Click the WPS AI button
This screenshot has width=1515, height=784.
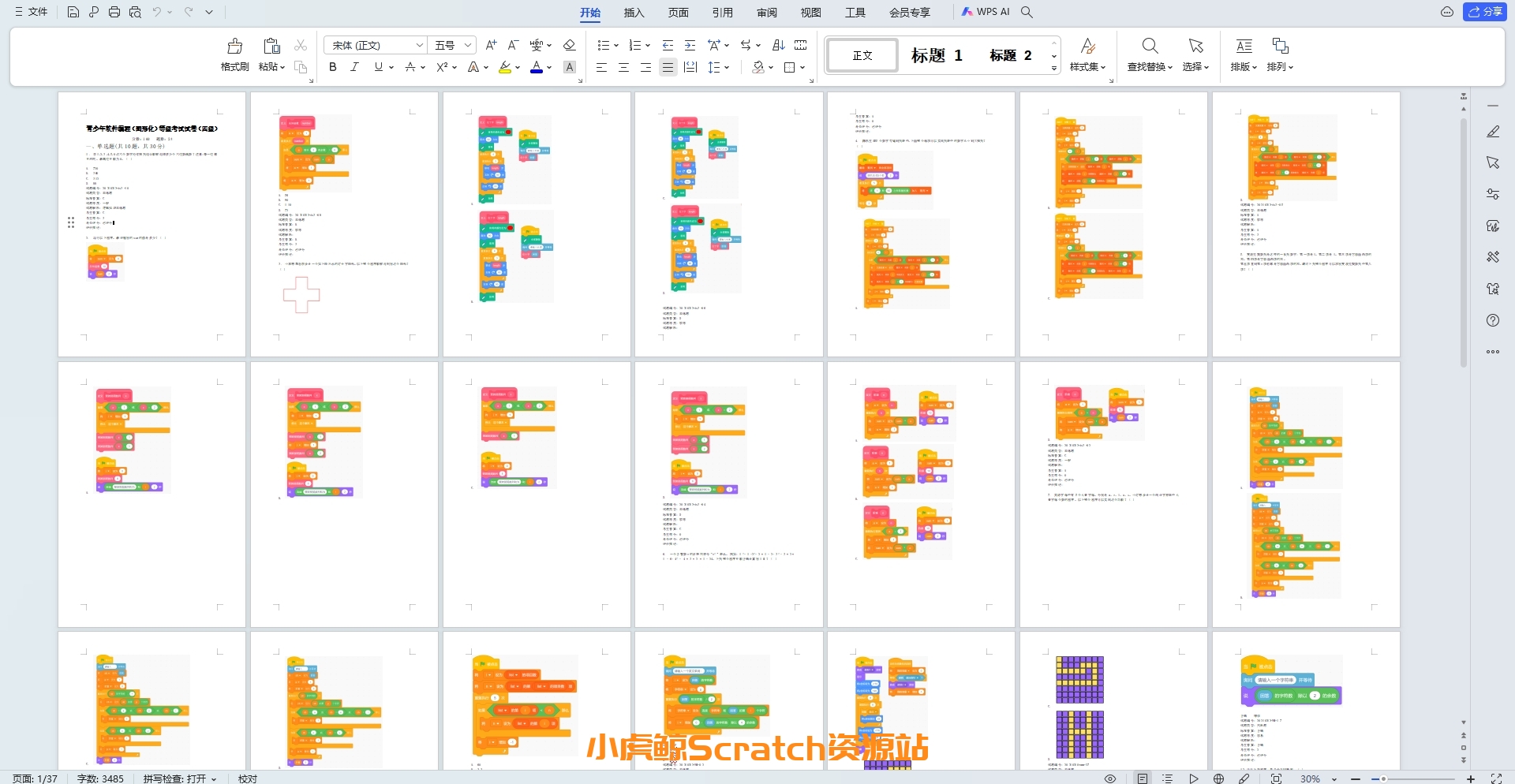[986, 12]
